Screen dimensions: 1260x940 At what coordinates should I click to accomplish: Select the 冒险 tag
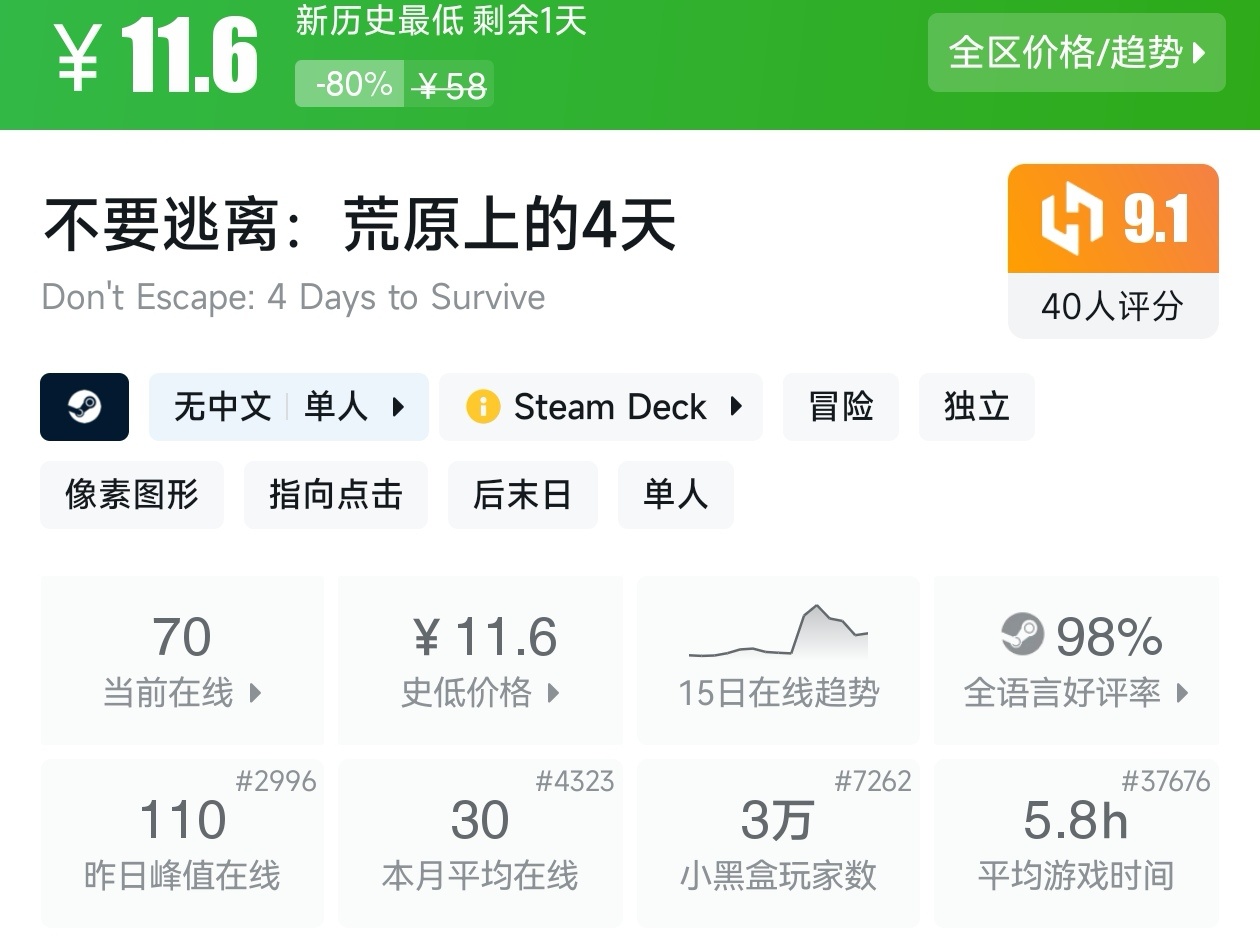841,407
